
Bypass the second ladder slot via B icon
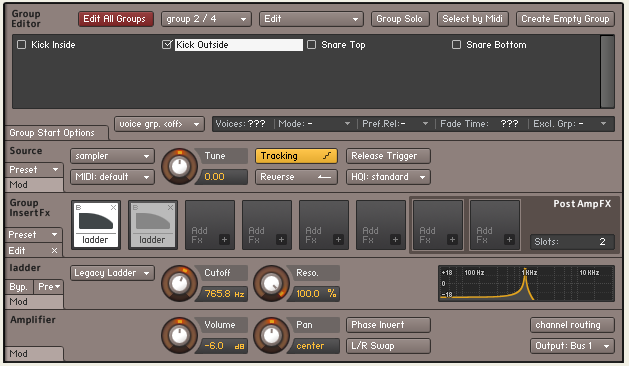[x=136, y=207]
